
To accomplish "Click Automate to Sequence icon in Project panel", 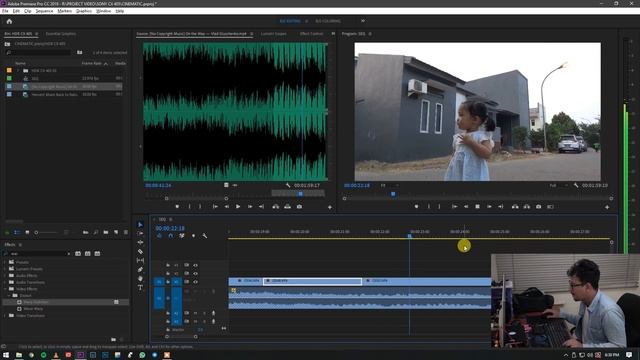I will point(85,232).
